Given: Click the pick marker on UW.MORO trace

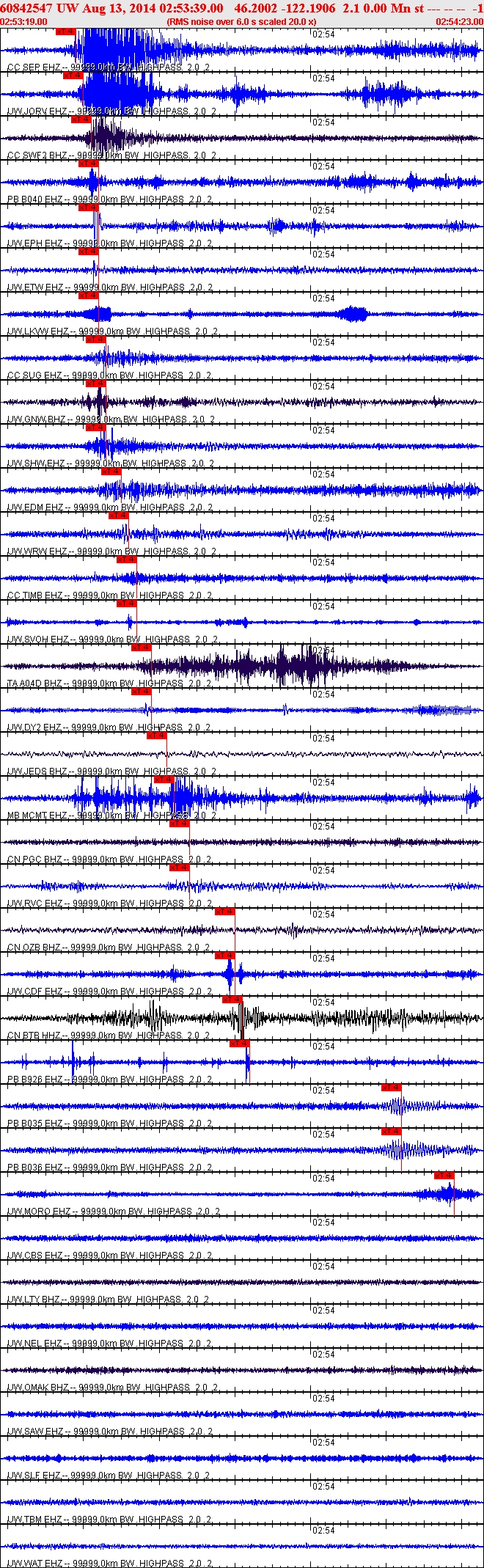Looking at the screenshot, I should (444, 1176).
